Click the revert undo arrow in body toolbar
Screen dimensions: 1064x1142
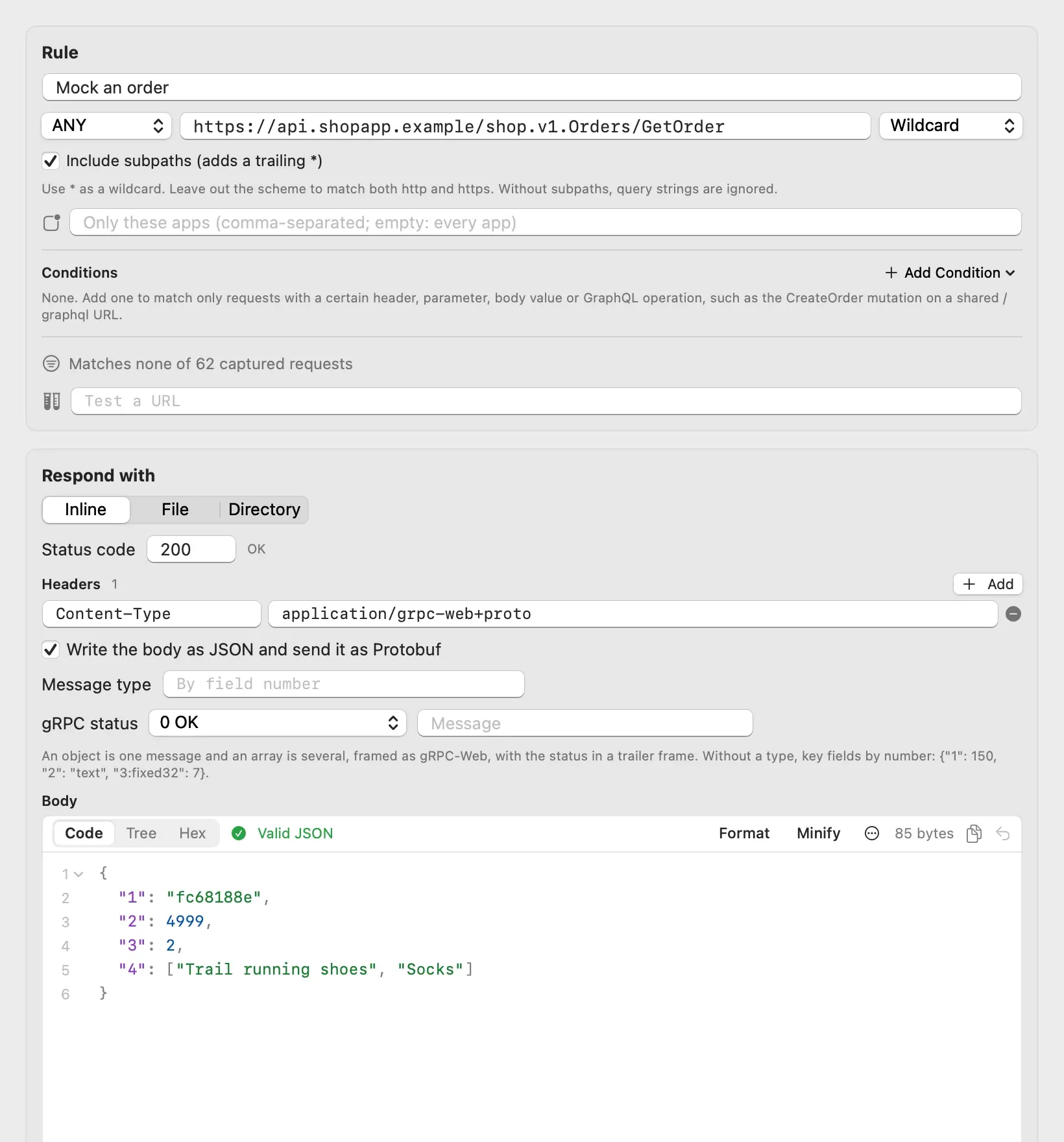[1003, 833]
